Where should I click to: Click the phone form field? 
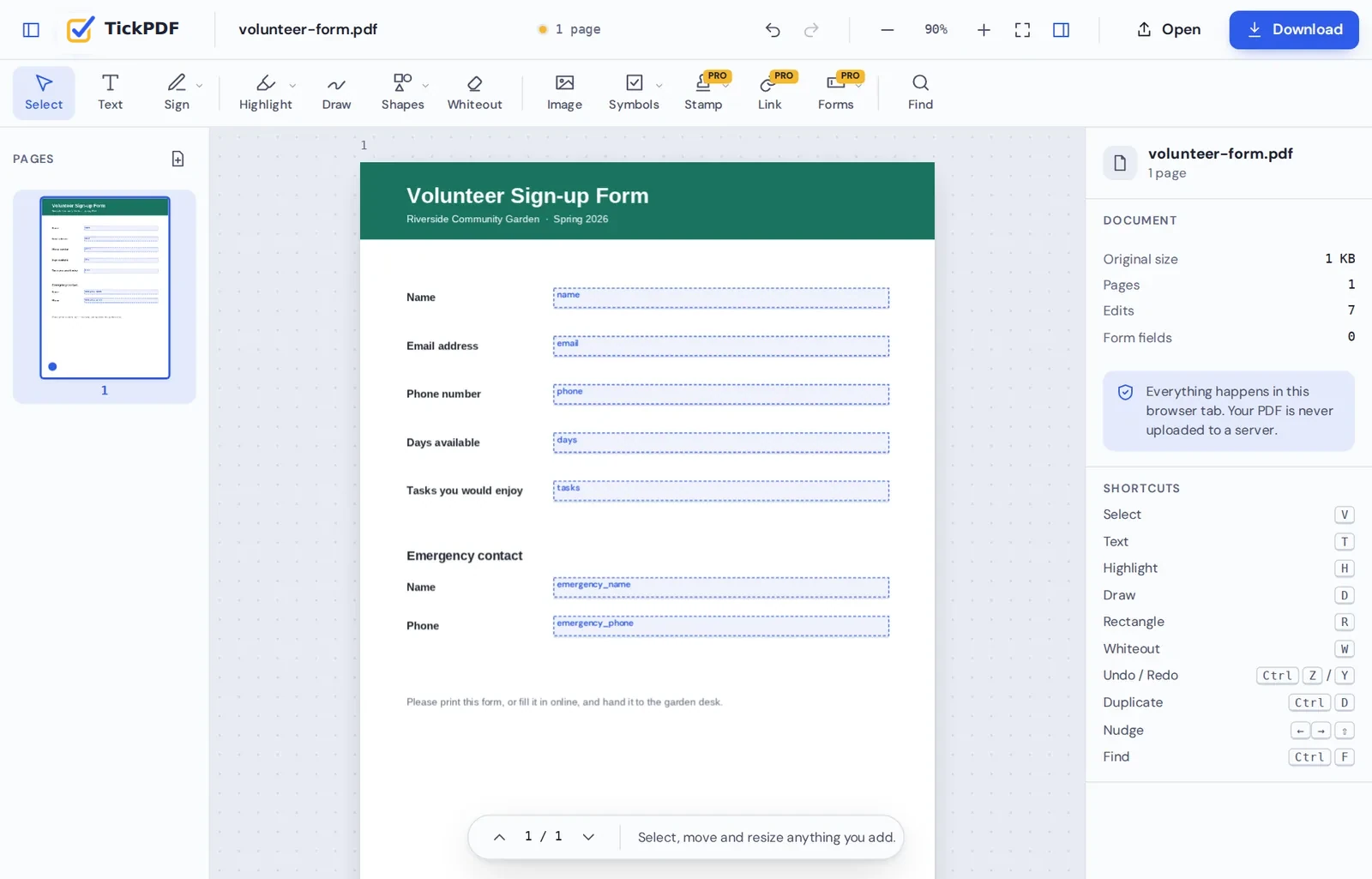point(721,394)
